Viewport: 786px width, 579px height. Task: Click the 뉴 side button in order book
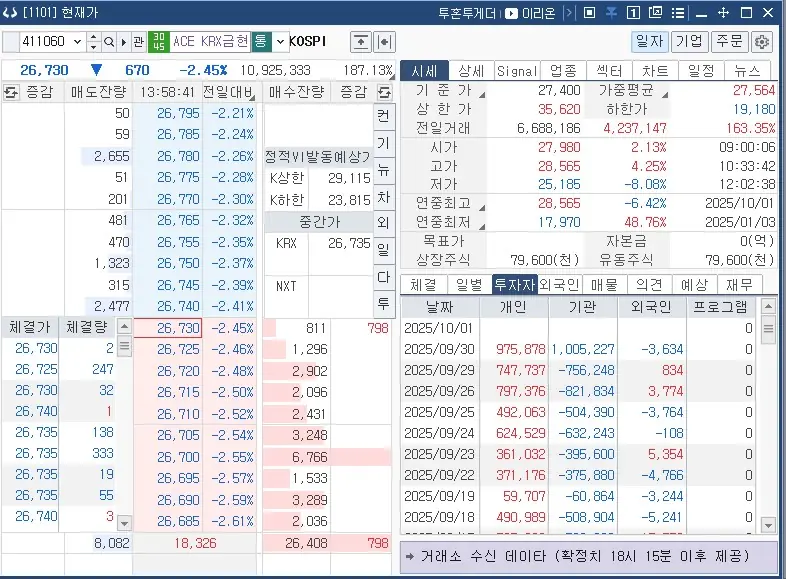coord(383,168)
